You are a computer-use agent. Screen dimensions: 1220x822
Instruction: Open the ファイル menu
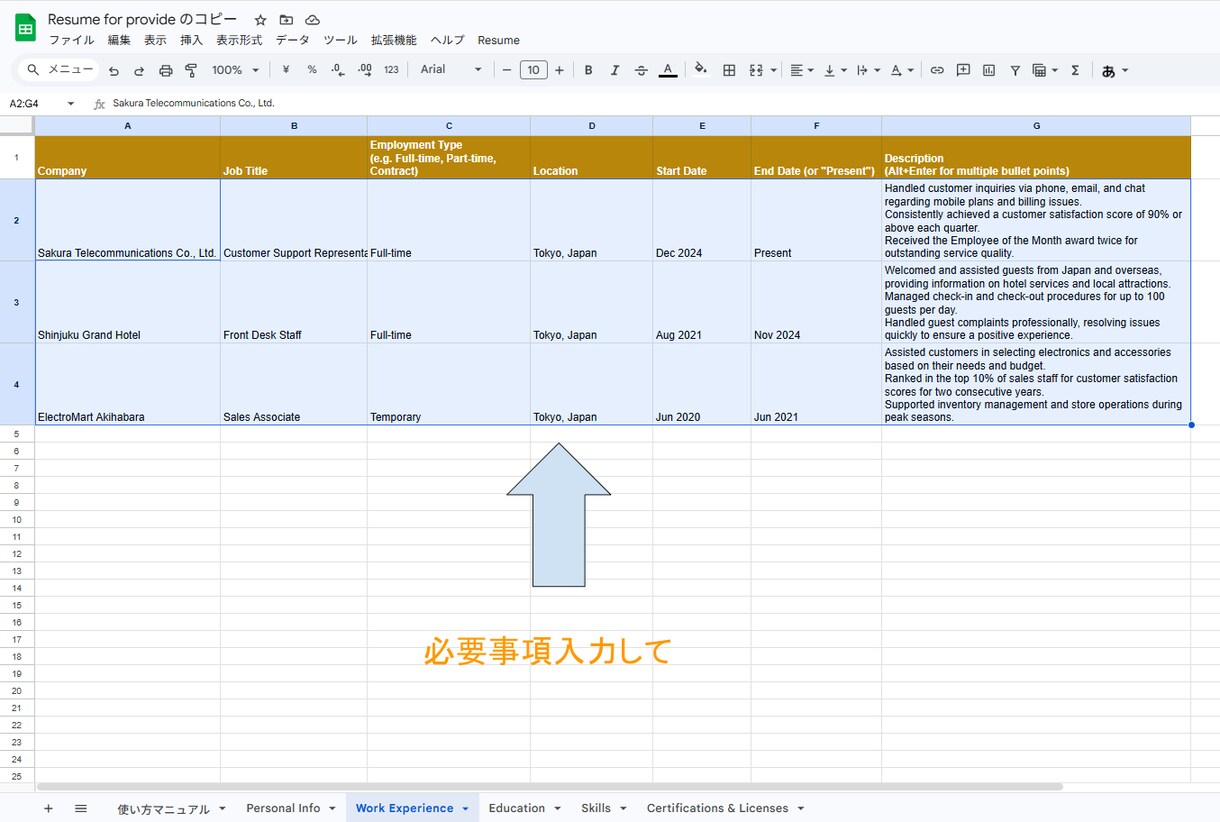(72, 40)
